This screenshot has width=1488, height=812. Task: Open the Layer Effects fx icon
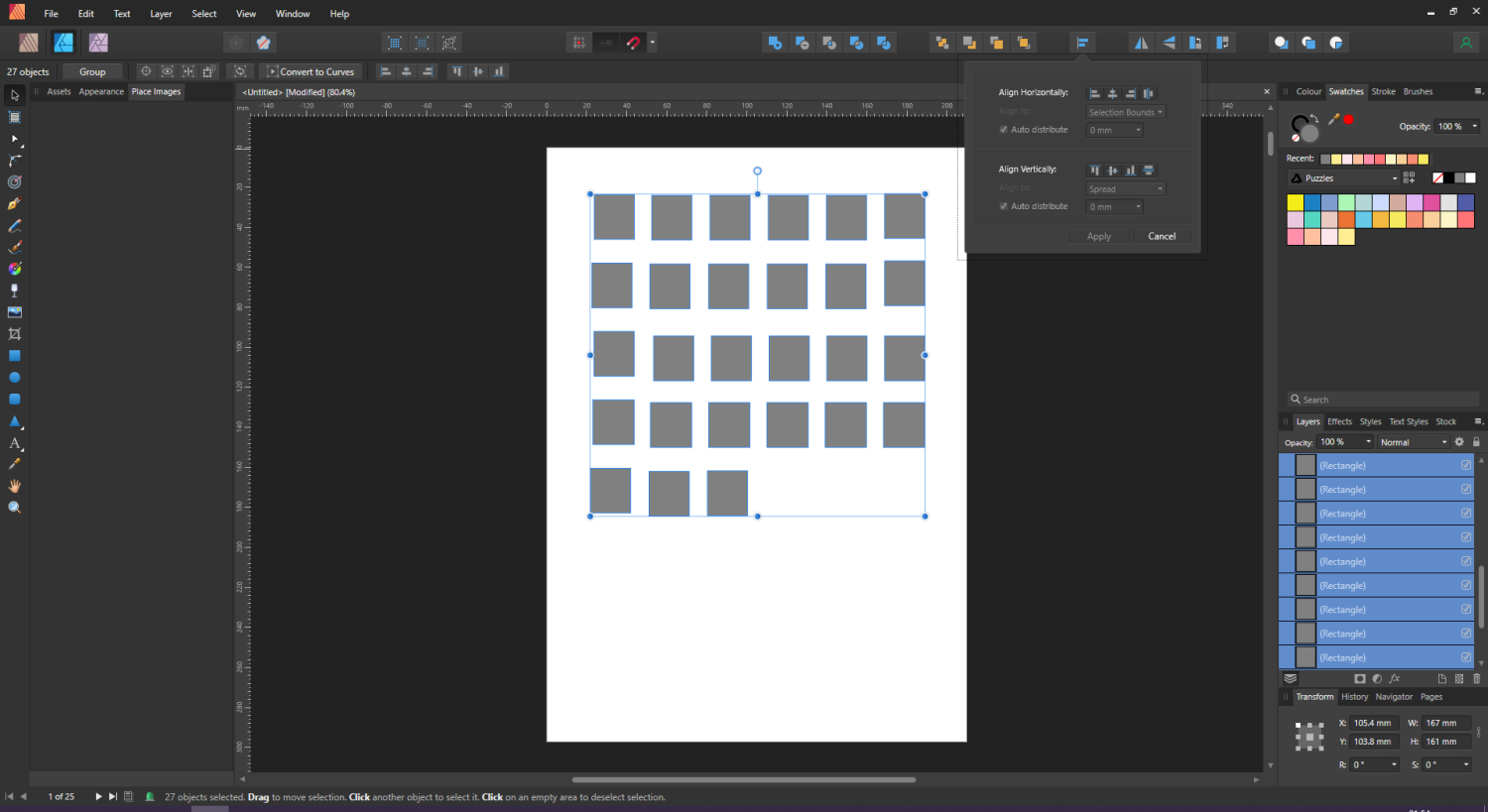(1393, 678)
